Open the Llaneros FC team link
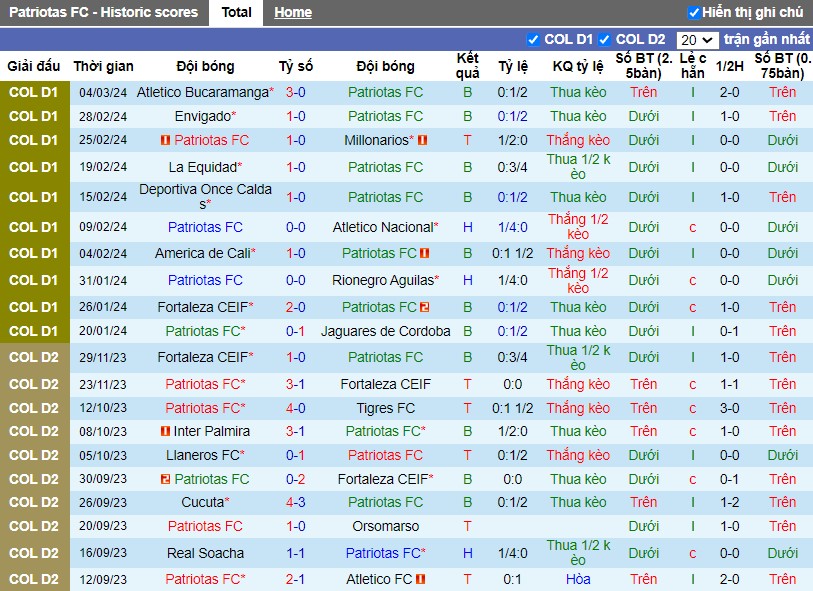813x591 pixels. [203, 455]
